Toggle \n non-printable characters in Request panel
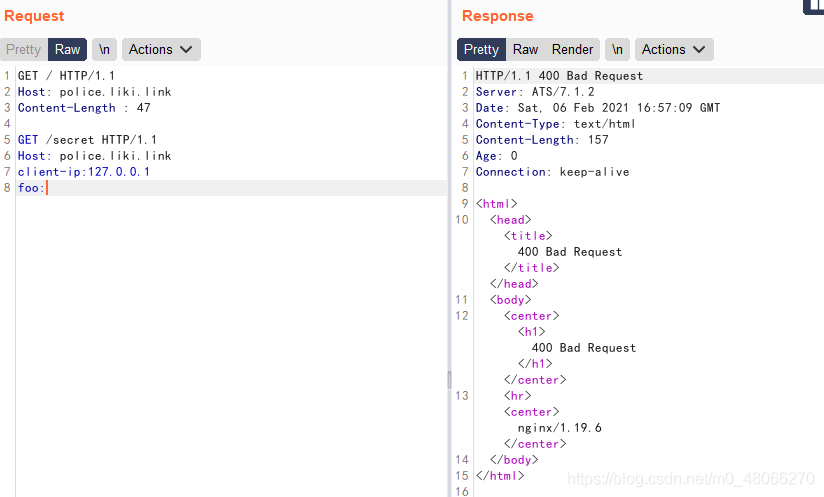Screen dimensions: 824x497 (x=104, y=49)
